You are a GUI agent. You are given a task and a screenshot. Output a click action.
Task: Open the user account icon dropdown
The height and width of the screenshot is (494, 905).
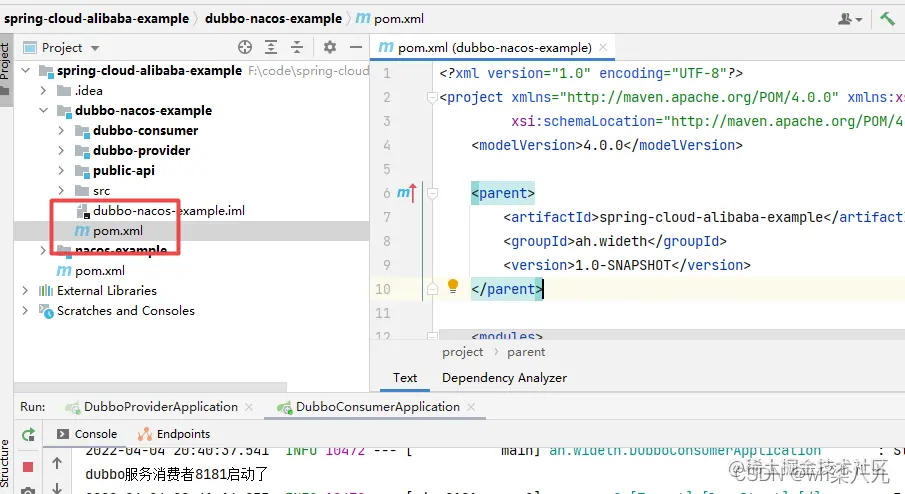click(850, 19)
